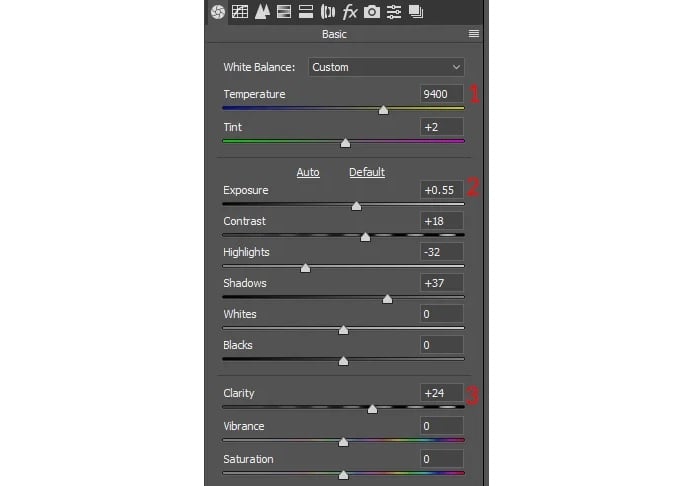Click the Saturation slider handle

coord(343,475)
